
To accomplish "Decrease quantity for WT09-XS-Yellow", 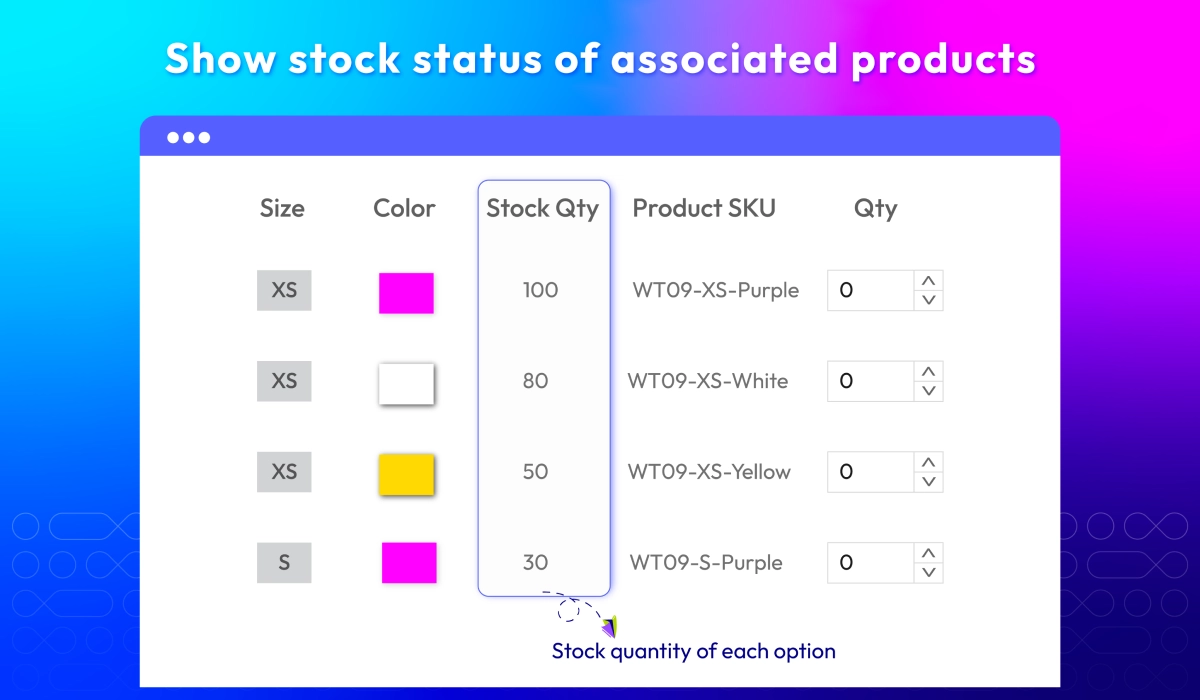I will click(929, 481).
